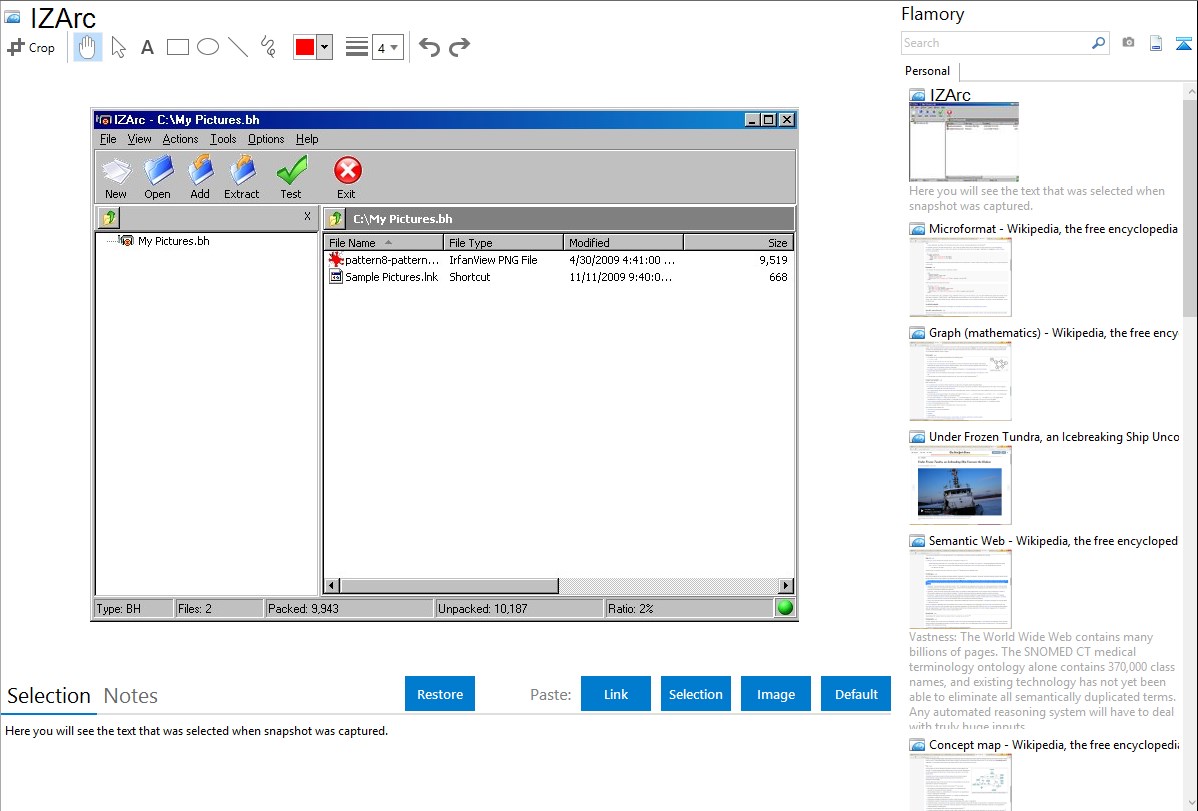
Task: Select the straight line tool
Action: (x=238, y=47)
